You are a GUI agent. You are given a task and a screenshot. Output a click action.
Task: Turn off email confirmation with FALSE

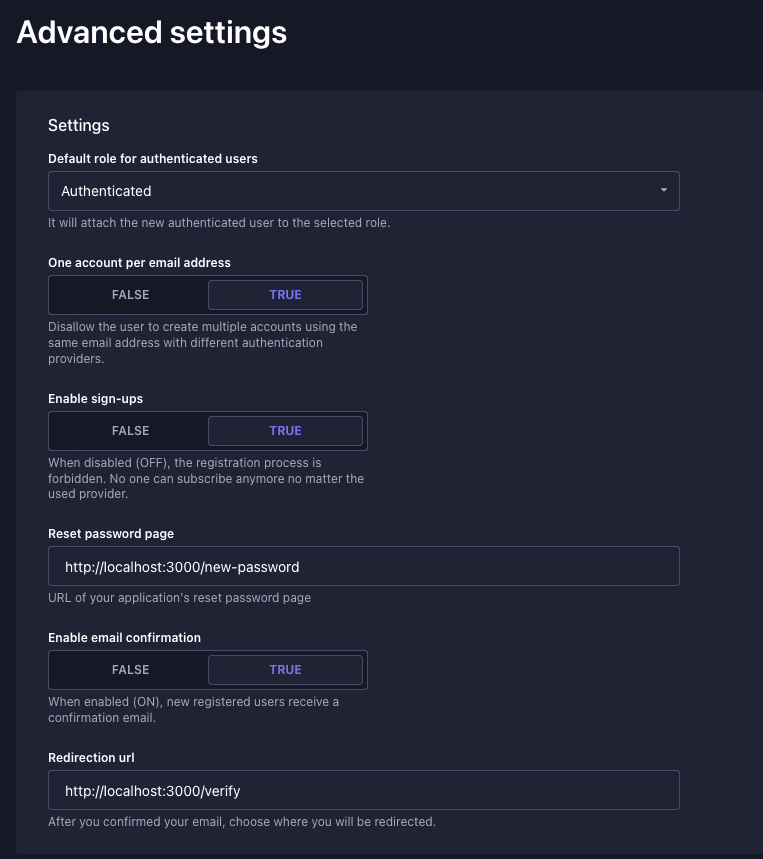130,670
